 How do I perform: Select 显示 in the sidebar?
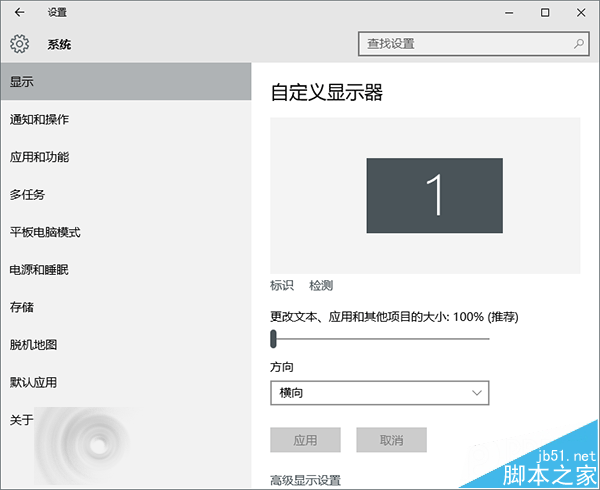pyautogui.click(x=126, y=81)
